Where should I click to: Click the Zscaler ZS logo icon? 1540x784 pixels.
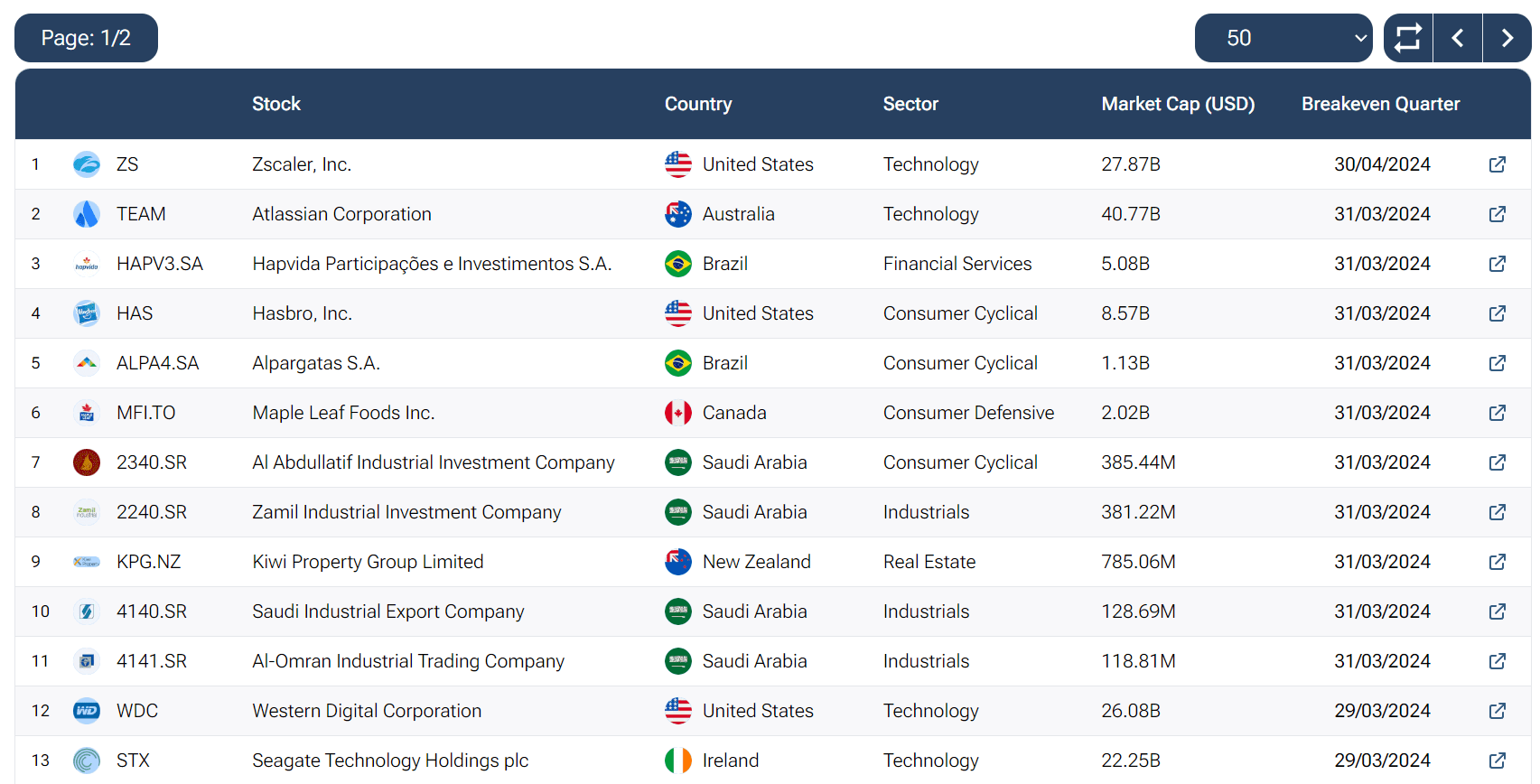[87, 164]
